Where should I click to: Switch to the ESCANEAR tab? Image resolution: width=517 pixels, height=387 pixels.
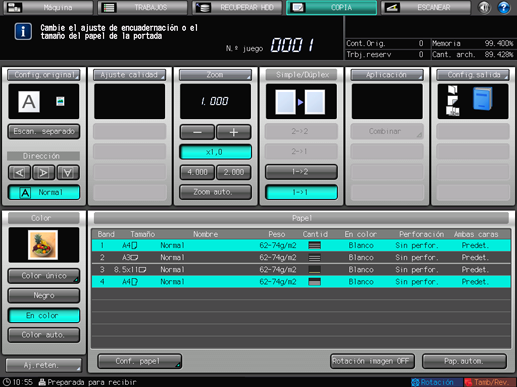(426, 7)
